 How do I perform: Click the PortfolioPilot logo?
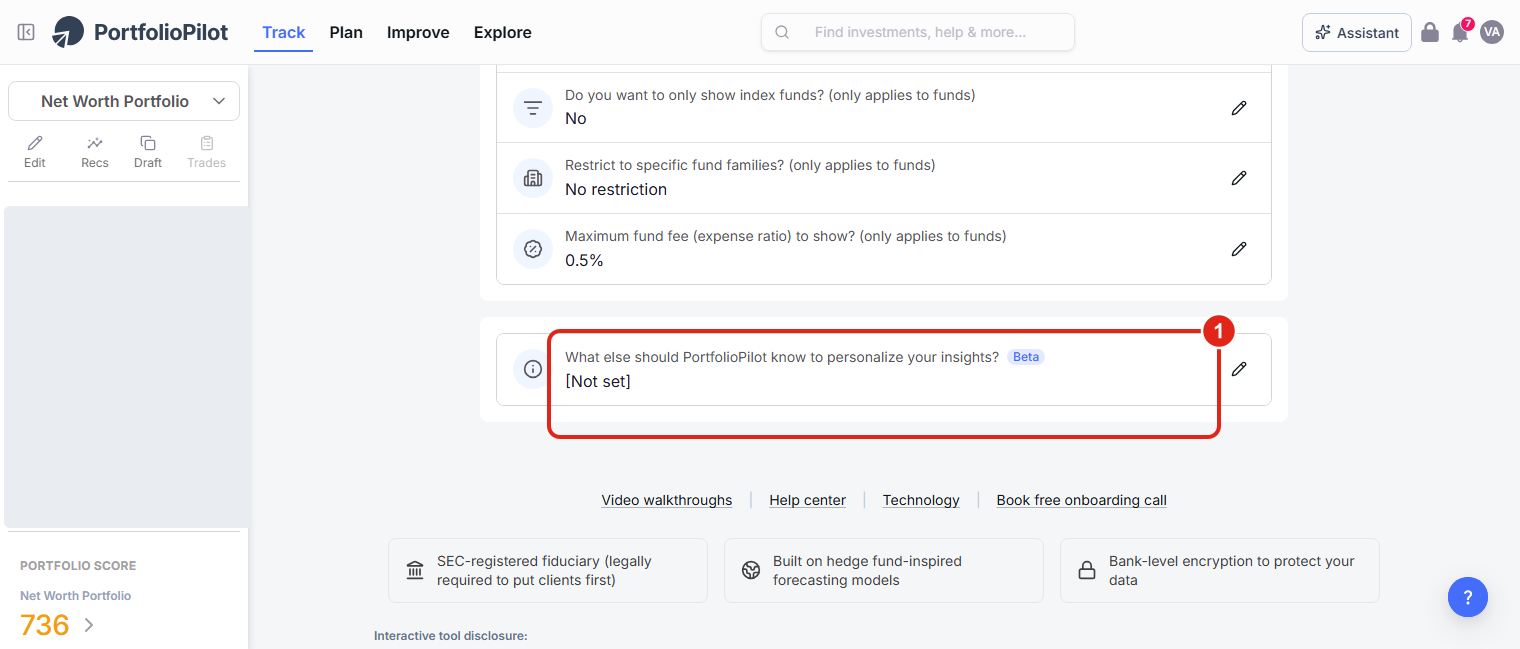click(140, 32)
